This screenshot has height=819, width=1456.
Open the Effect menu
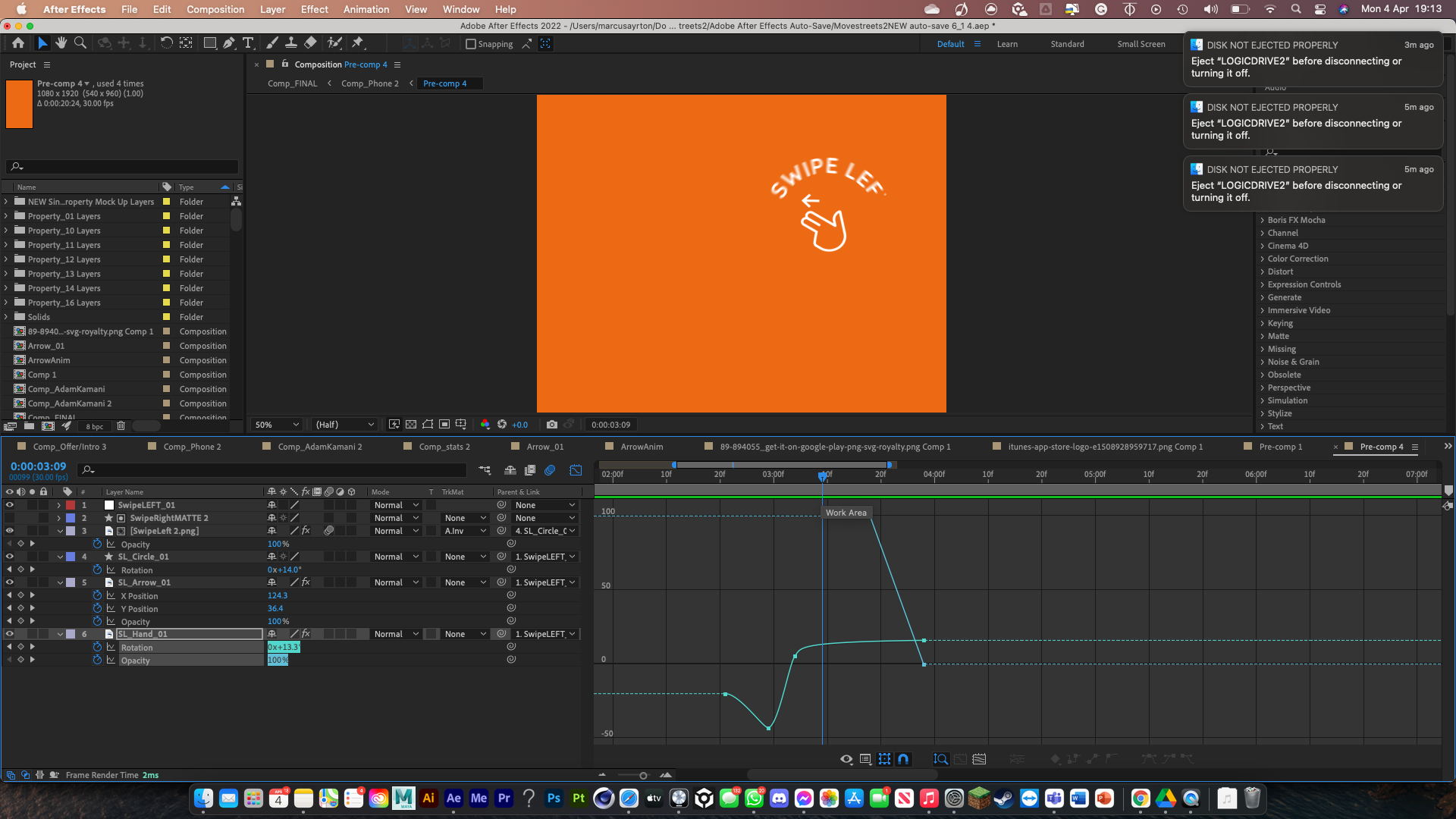[x=314, y=9]
